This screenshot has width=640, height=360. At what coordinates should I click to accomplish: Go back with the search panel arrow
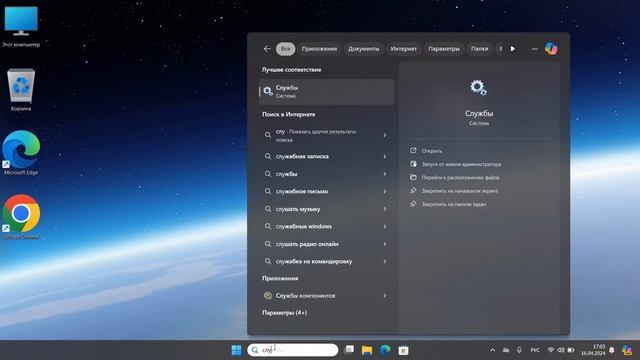[267, 49]
